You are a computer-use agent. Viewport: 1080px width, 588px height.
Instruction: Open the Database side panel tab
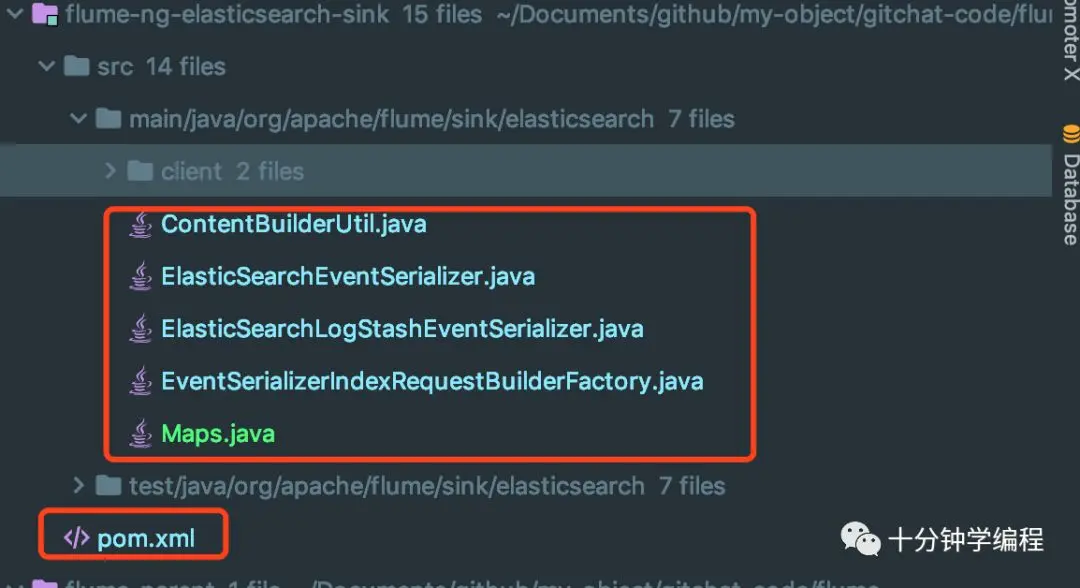click(1070, 198)
